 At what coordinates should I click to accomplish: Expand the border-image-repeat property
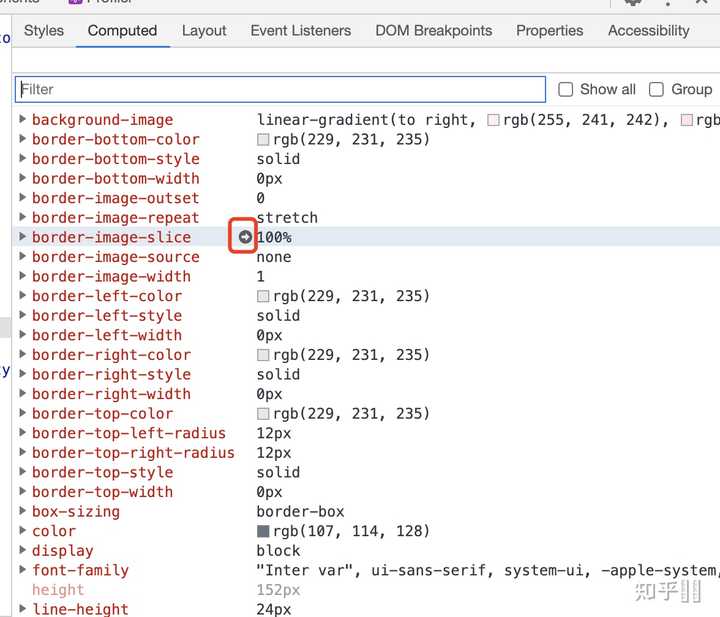pyautogui.click(x=22, y=217)
